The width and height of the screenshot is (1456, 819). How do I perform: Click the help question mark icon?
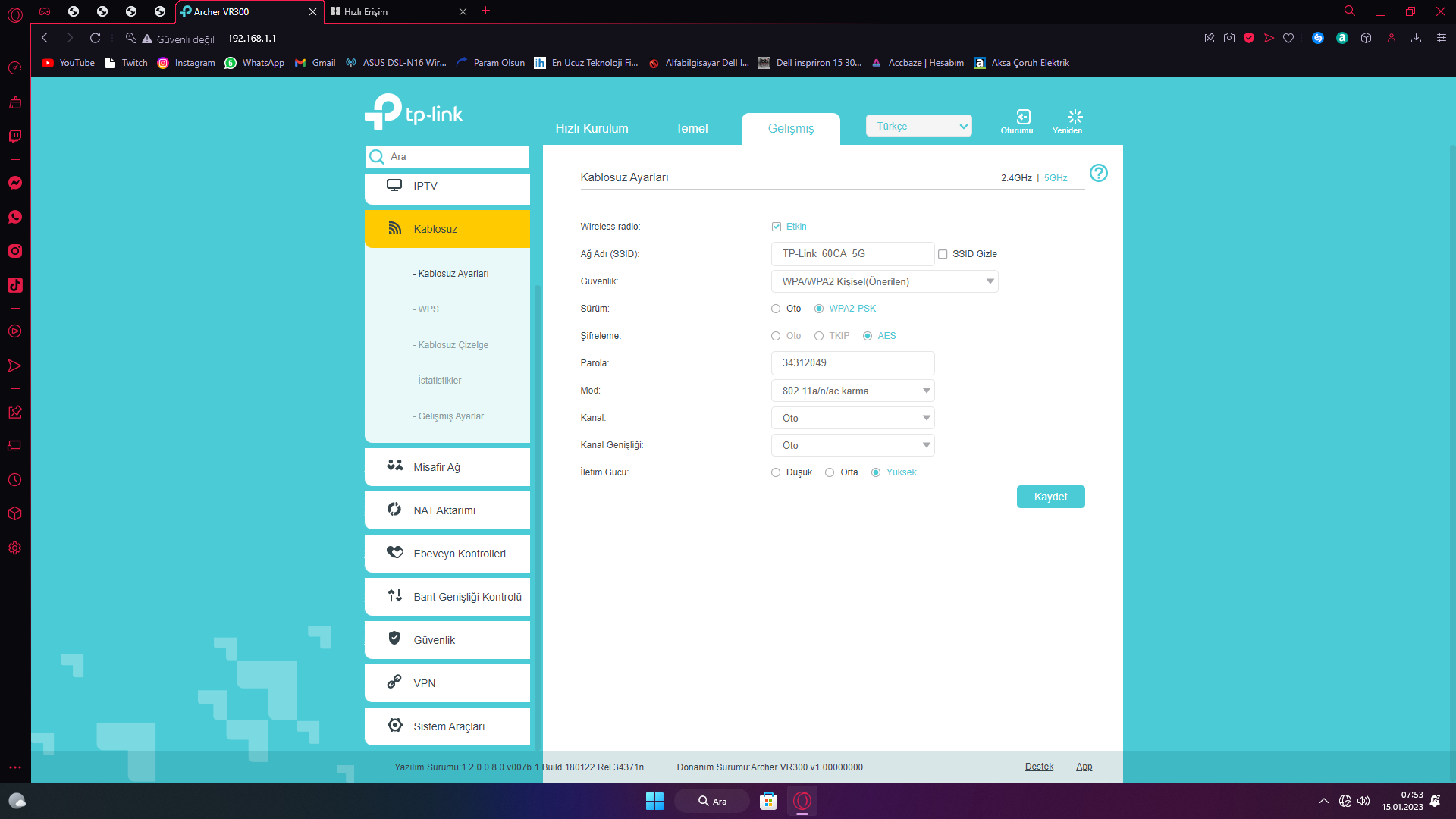pyautogui.click(x=1098, y=173)
